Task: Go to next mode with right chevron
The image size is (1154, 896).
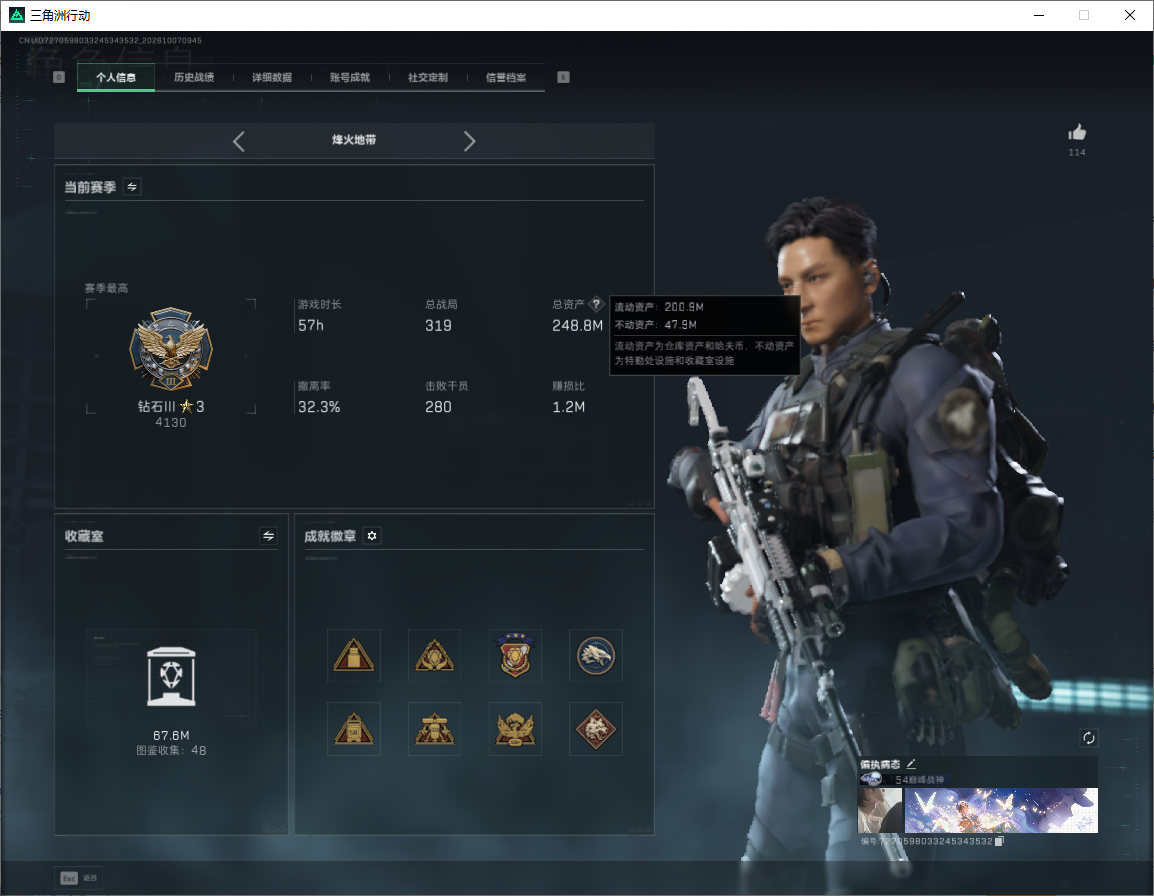Action: coord(470,141)
